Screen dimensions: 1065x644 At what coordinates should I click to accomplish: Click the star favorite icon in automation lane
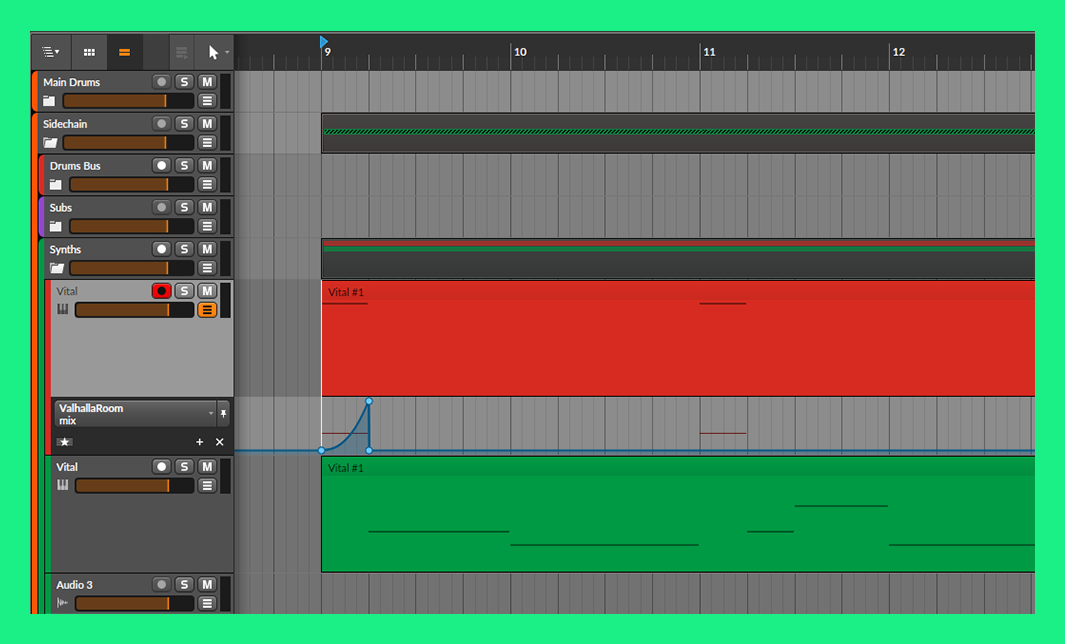65,442
